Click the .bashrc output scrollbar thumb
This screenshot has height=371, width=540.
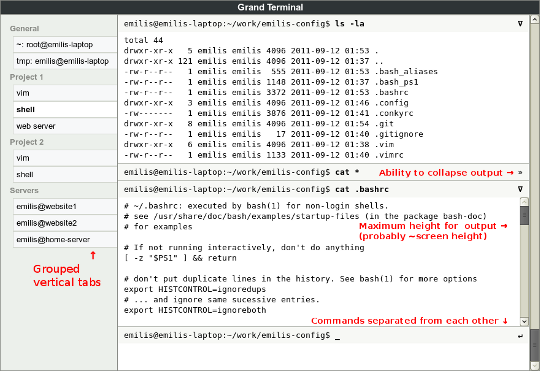(x=524, y=216)
